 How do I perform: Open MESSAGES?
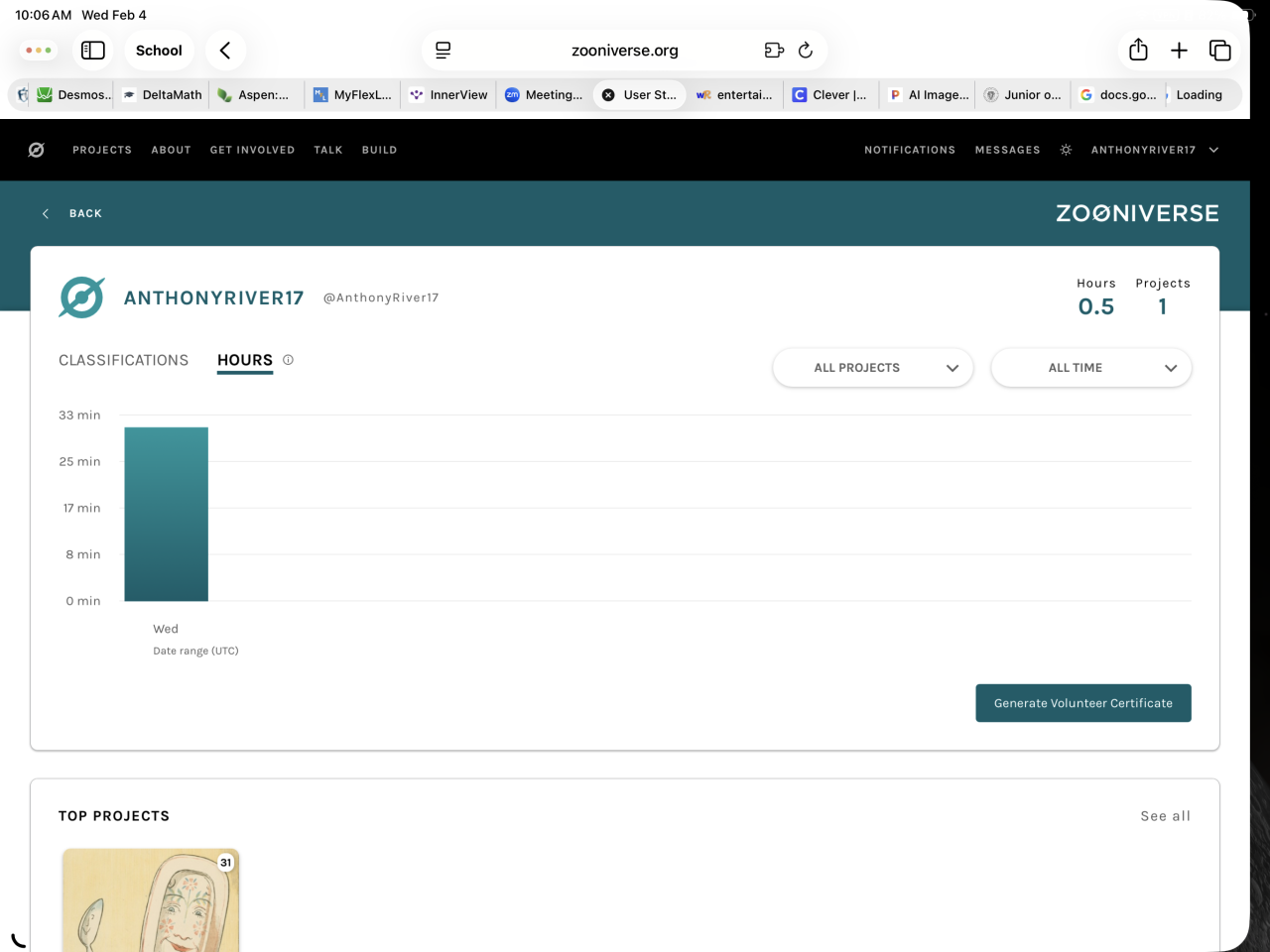pos(1008,150)
